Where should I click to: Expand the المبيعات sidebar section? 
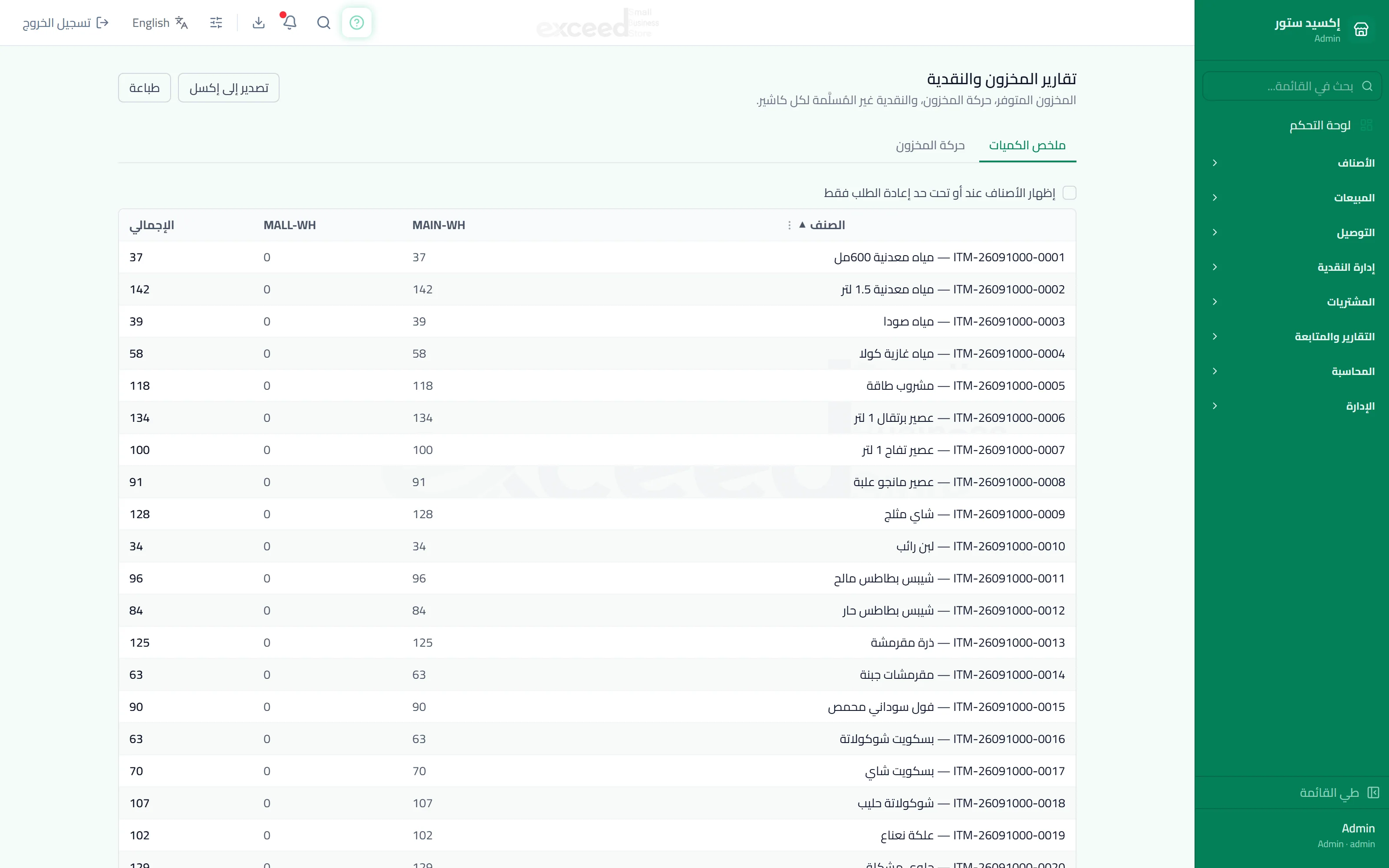(x=1291, y=197)
